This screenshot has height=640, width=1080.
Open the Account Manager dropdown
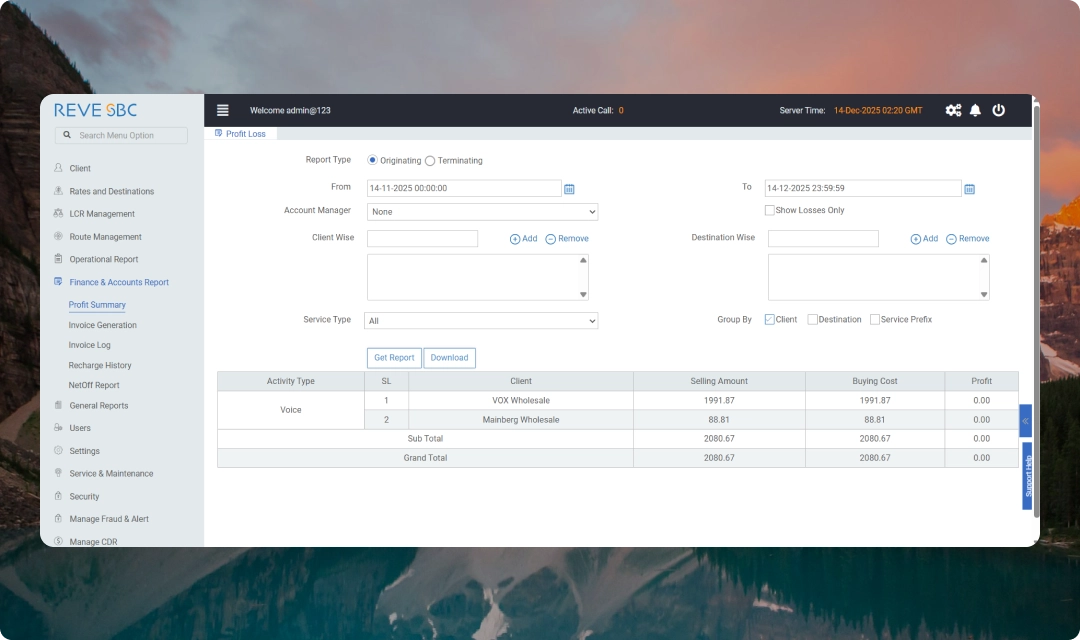coord(482,212)
